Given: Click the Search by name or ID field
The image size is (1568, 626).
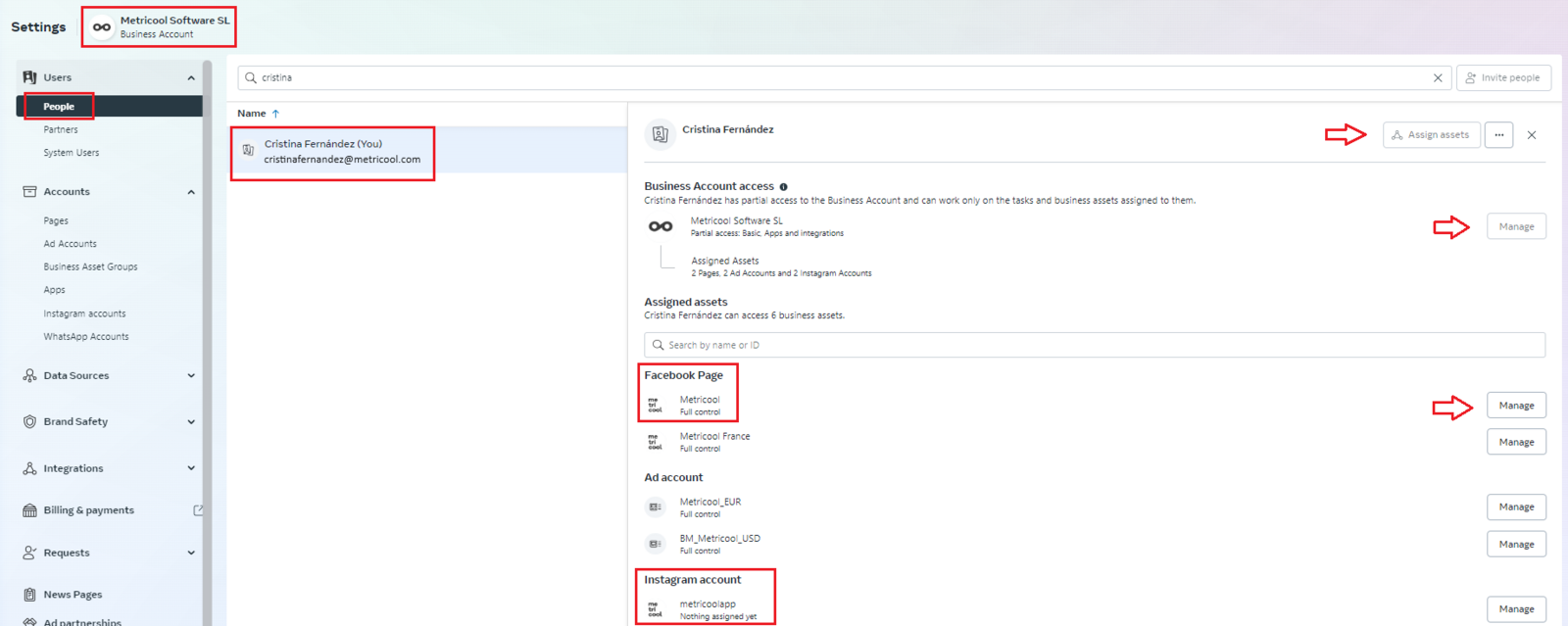Looking at the screenshot, I should click(1094, 345).
